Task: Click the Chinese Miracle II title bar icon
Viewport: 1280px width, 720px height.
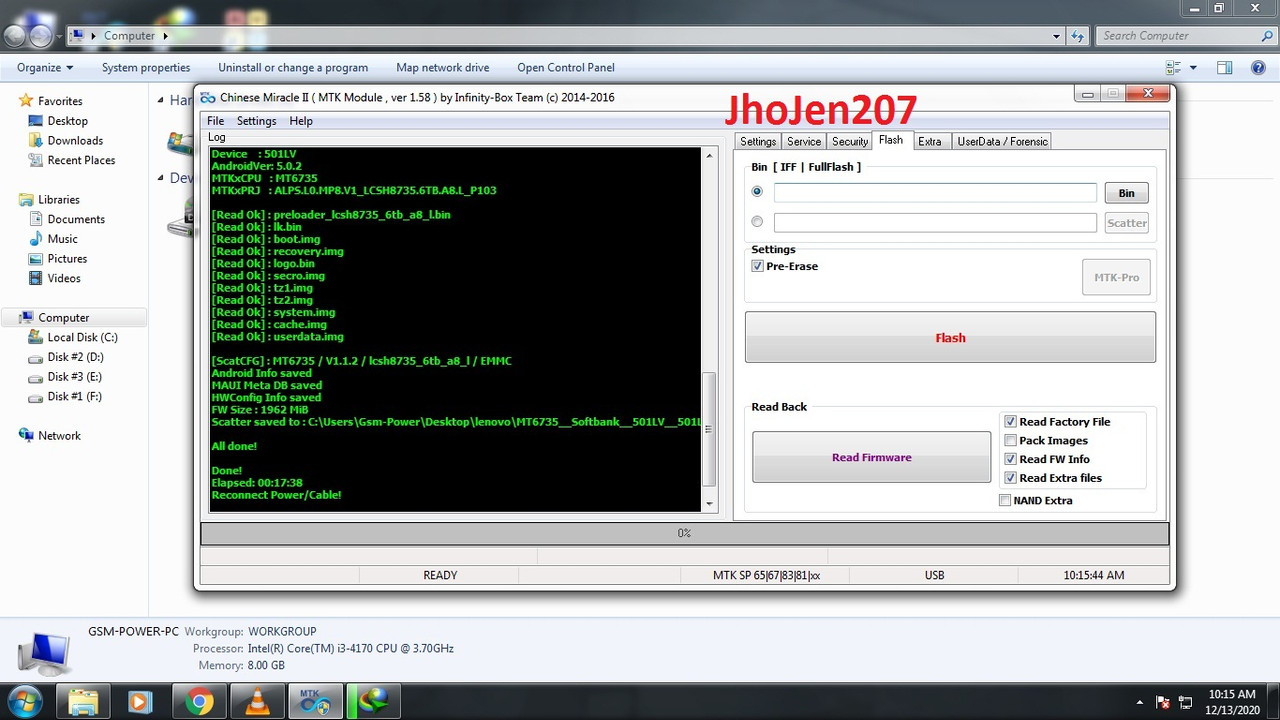Action: [x=208, y=97]
